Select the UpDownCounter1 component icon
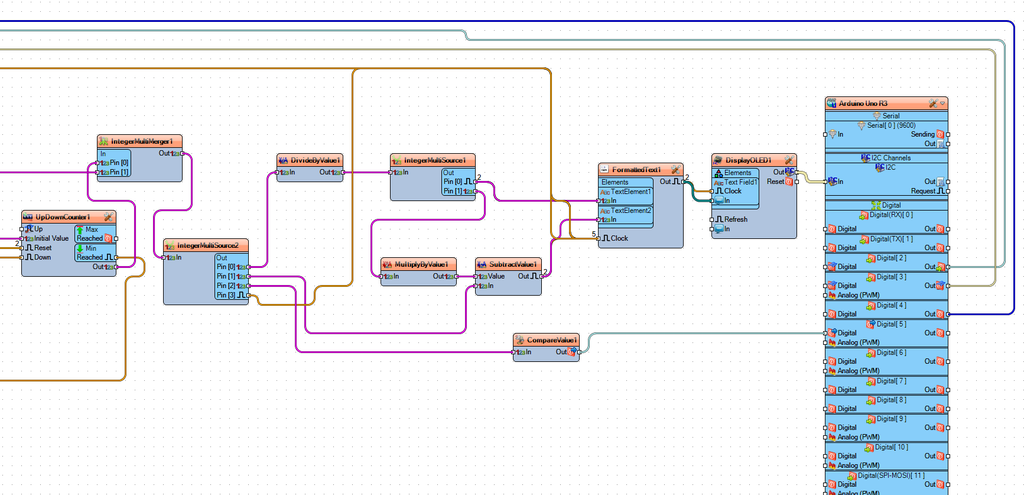The image size is (1024, 495). coord(28,216)
